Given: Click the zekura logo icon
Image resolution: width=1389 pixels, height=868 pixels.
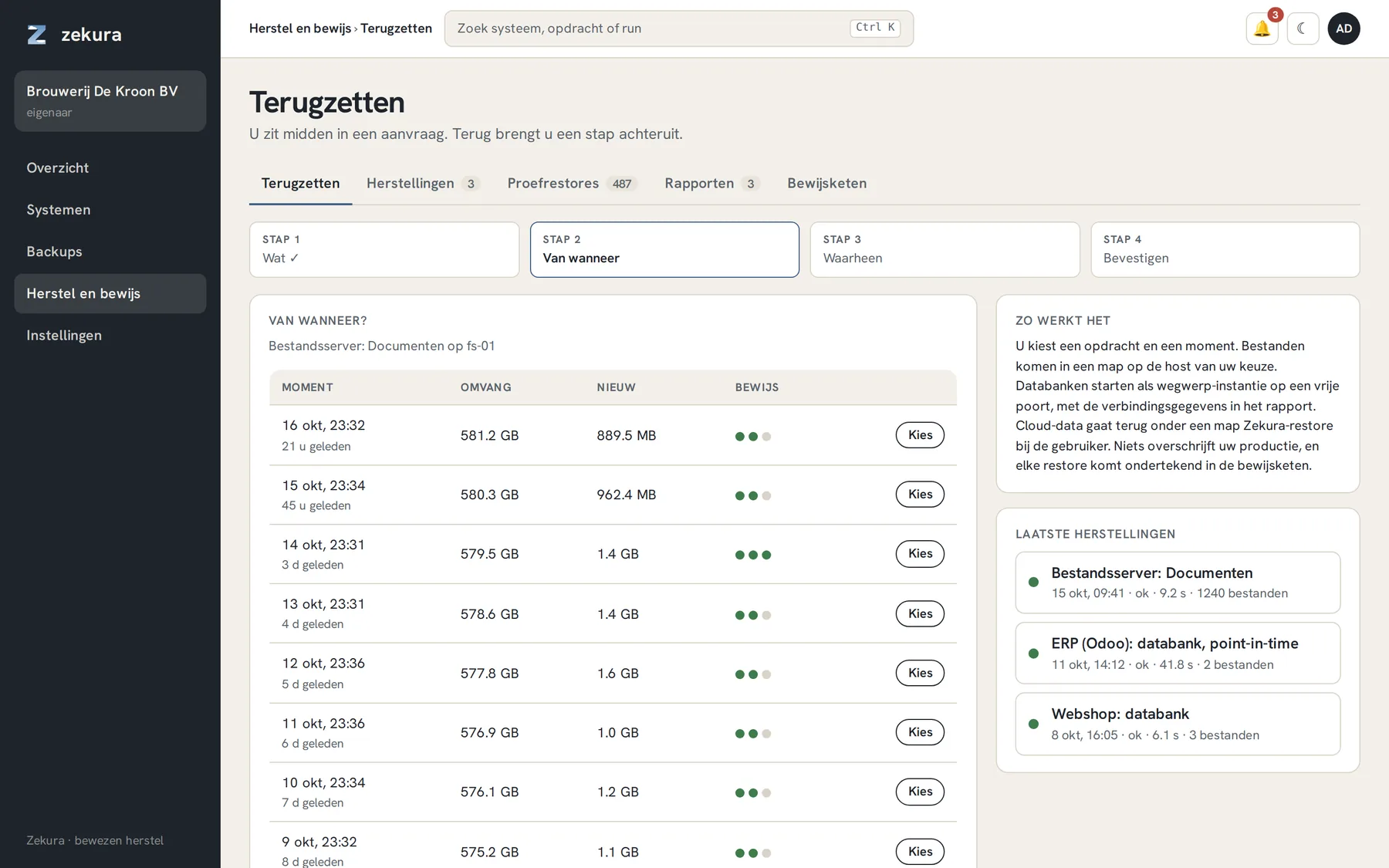Looking at the screenshot, I should tap(36, 35).
